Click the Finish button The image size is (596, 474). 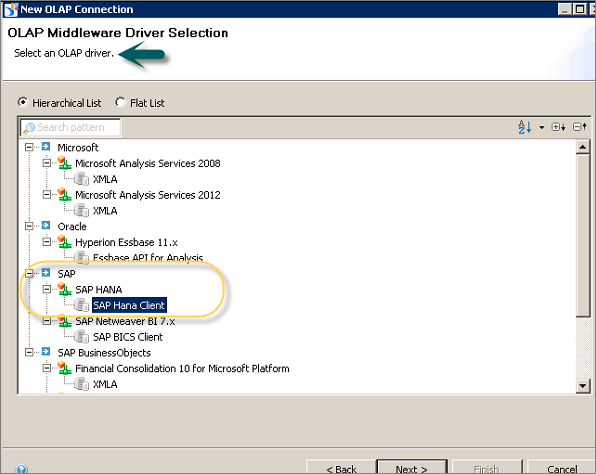[487, 468]
